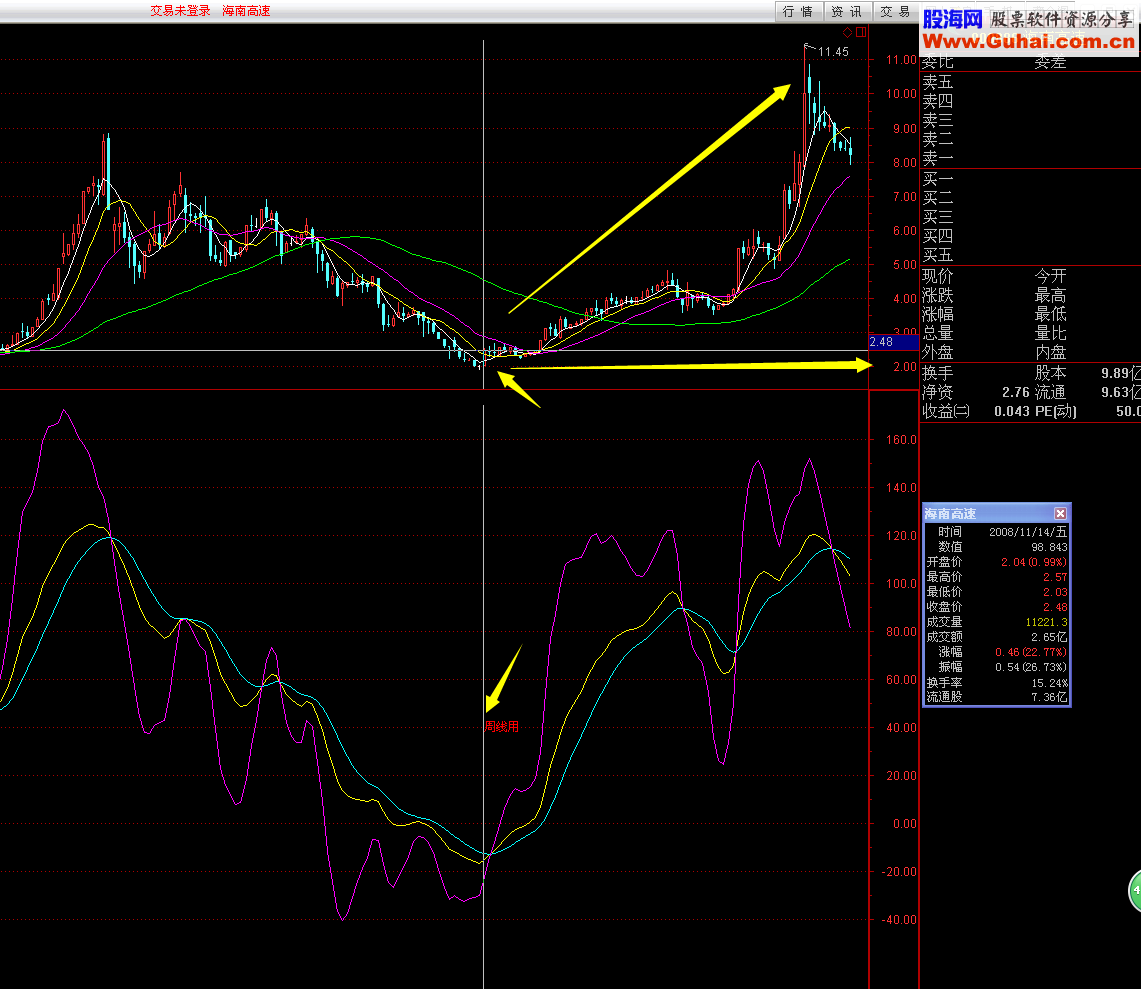Click the 成交量 value 11221.3
This screenshot has height=989, width=1141.
tap(1046, 622)
